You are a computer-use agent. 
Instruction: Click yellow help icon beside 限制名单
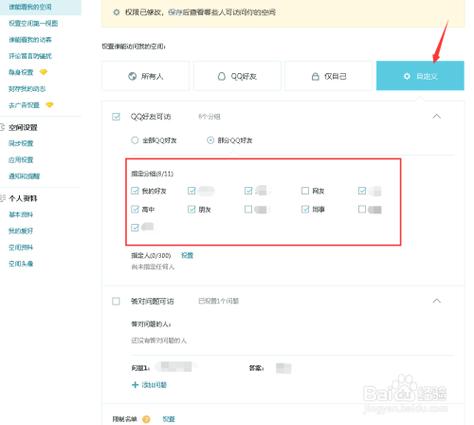[x=146, y=419]
